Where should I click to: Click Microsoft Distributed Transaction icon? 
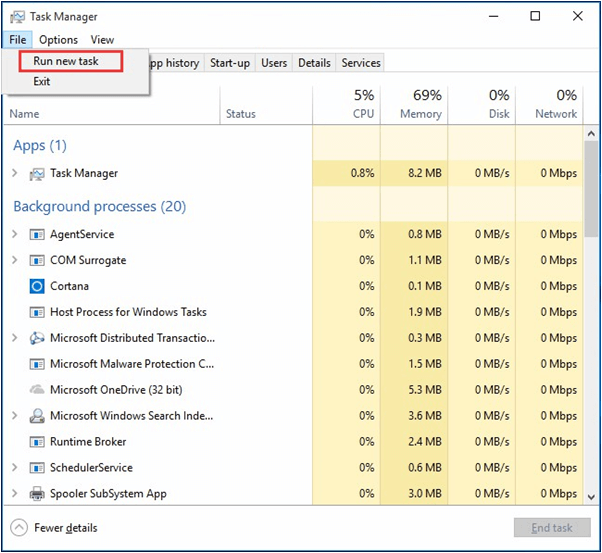pos(37,338)
